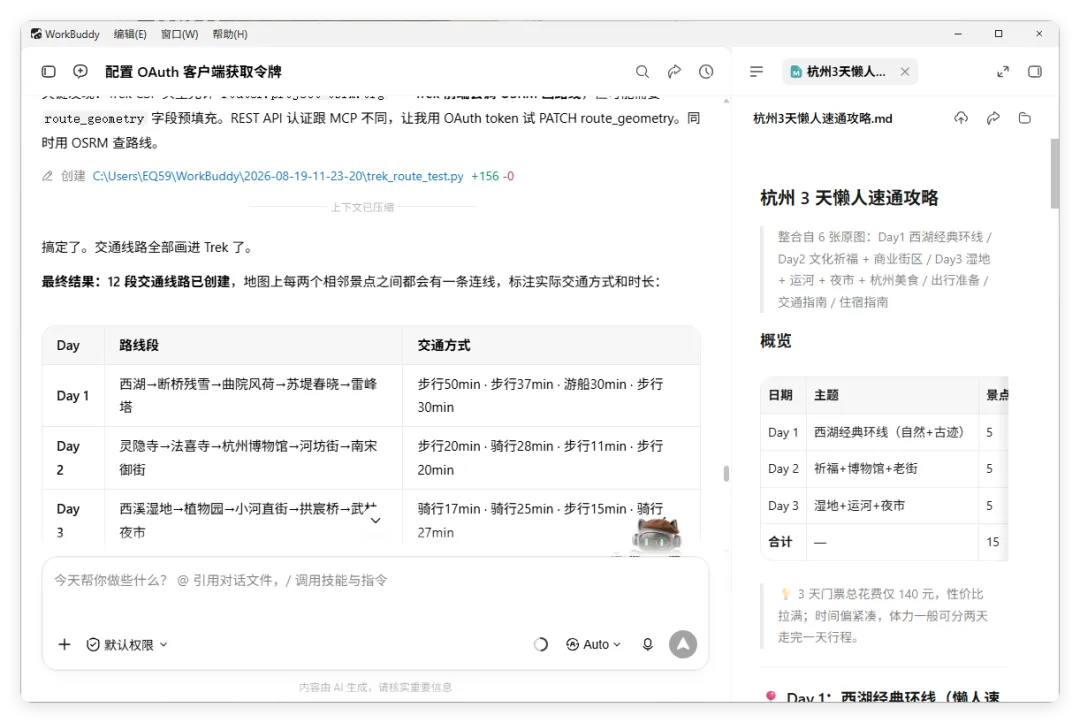Upload the 杭州3天懒人速通攻略.md file to cloud

[961, 118]
